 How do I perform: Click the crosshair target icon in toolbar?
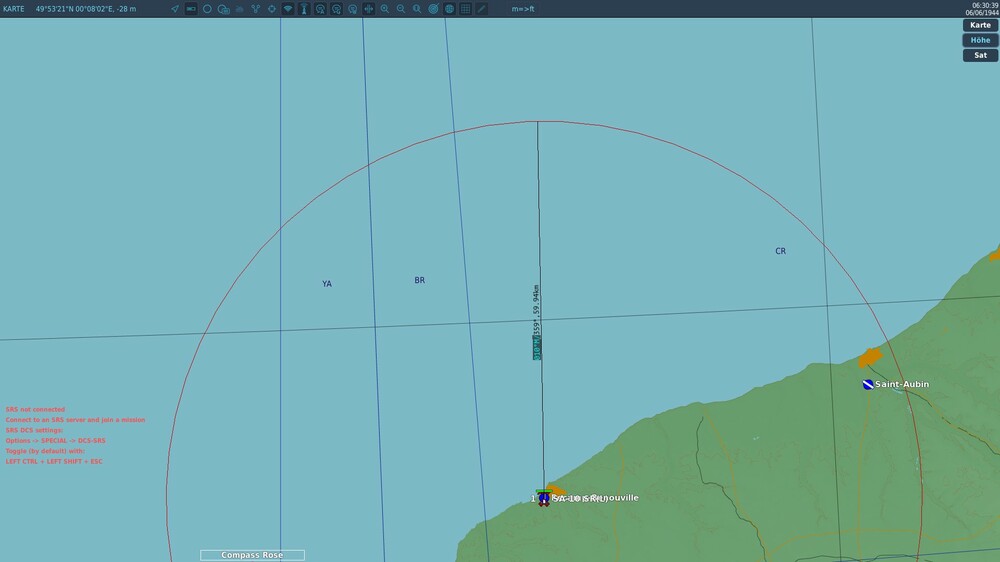[x=272, y=9]
